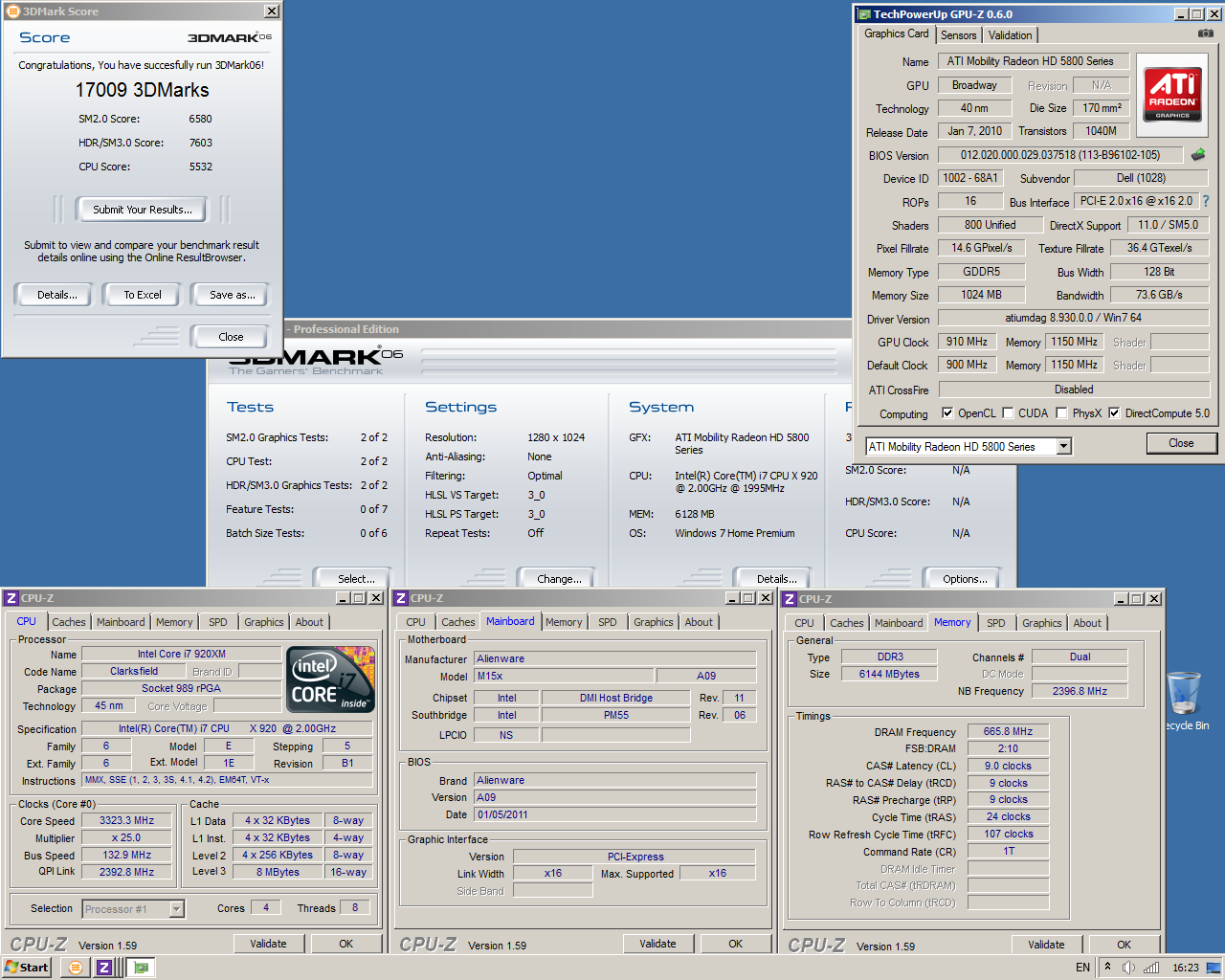Screen dimensions: 1225x980
Task: Click Validate in CPU-Z Memory window
Action: (1046, 945)
